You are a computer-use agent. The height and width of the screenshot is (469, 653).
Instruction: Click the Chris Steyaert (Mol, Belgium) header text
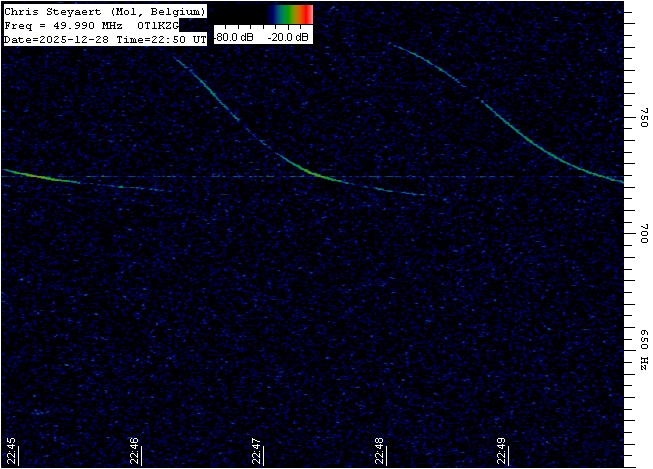[105, 11]
